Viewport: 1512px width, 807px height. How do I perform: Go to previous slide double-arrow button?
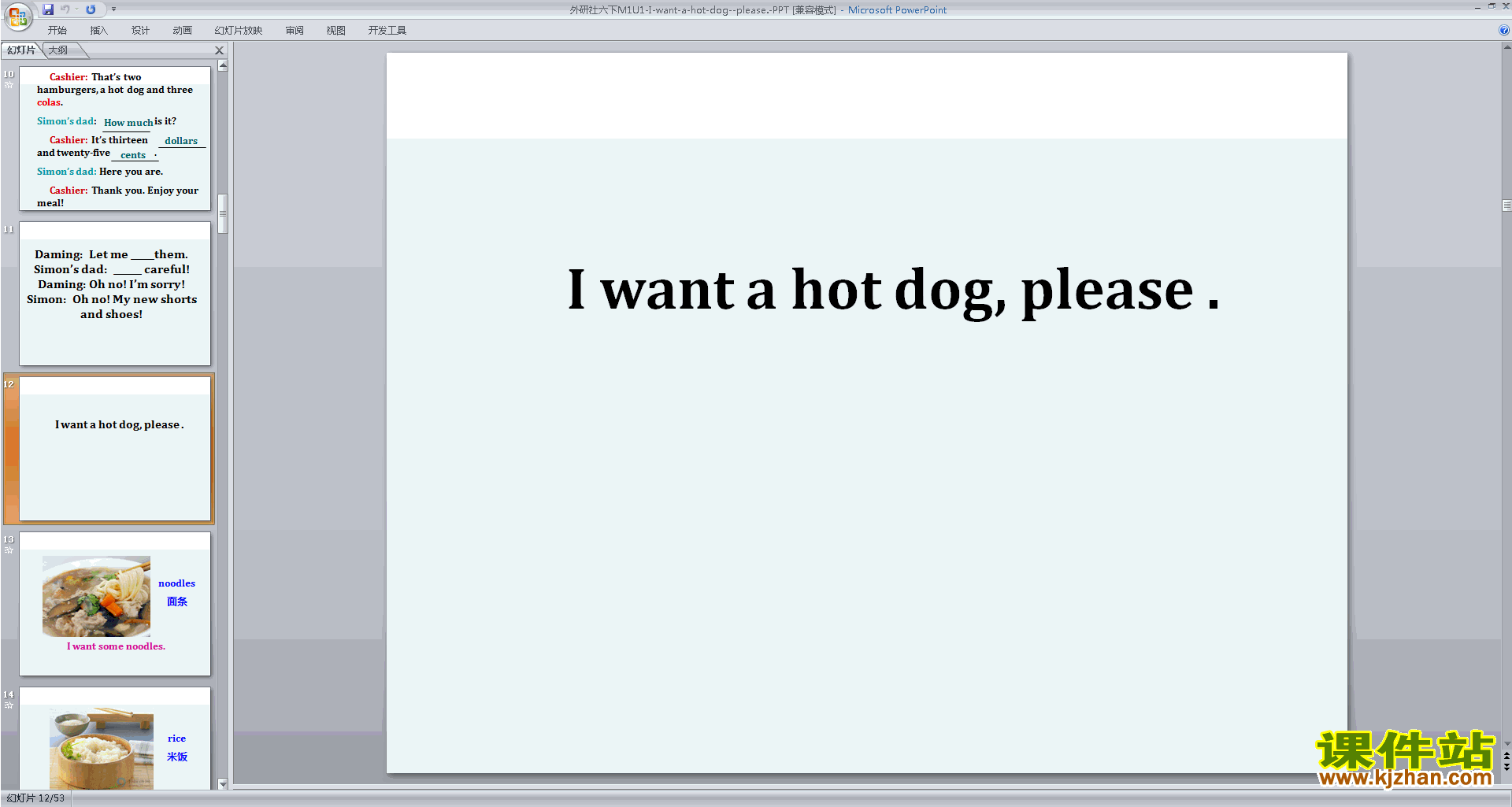[1506, 756]
